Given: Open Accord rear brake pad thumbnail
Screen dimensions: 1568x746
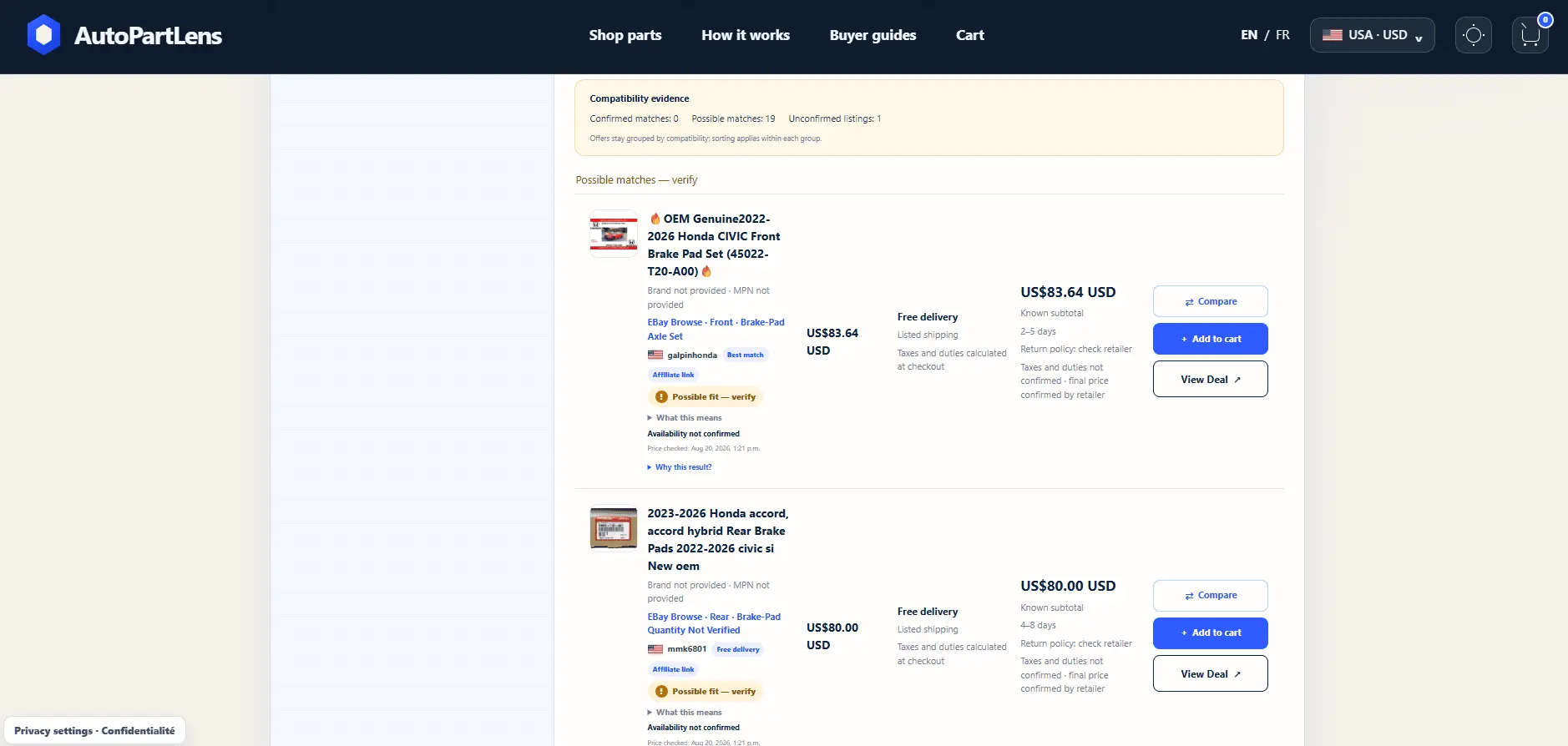Looking at the screenshot, I should point(614,529).
